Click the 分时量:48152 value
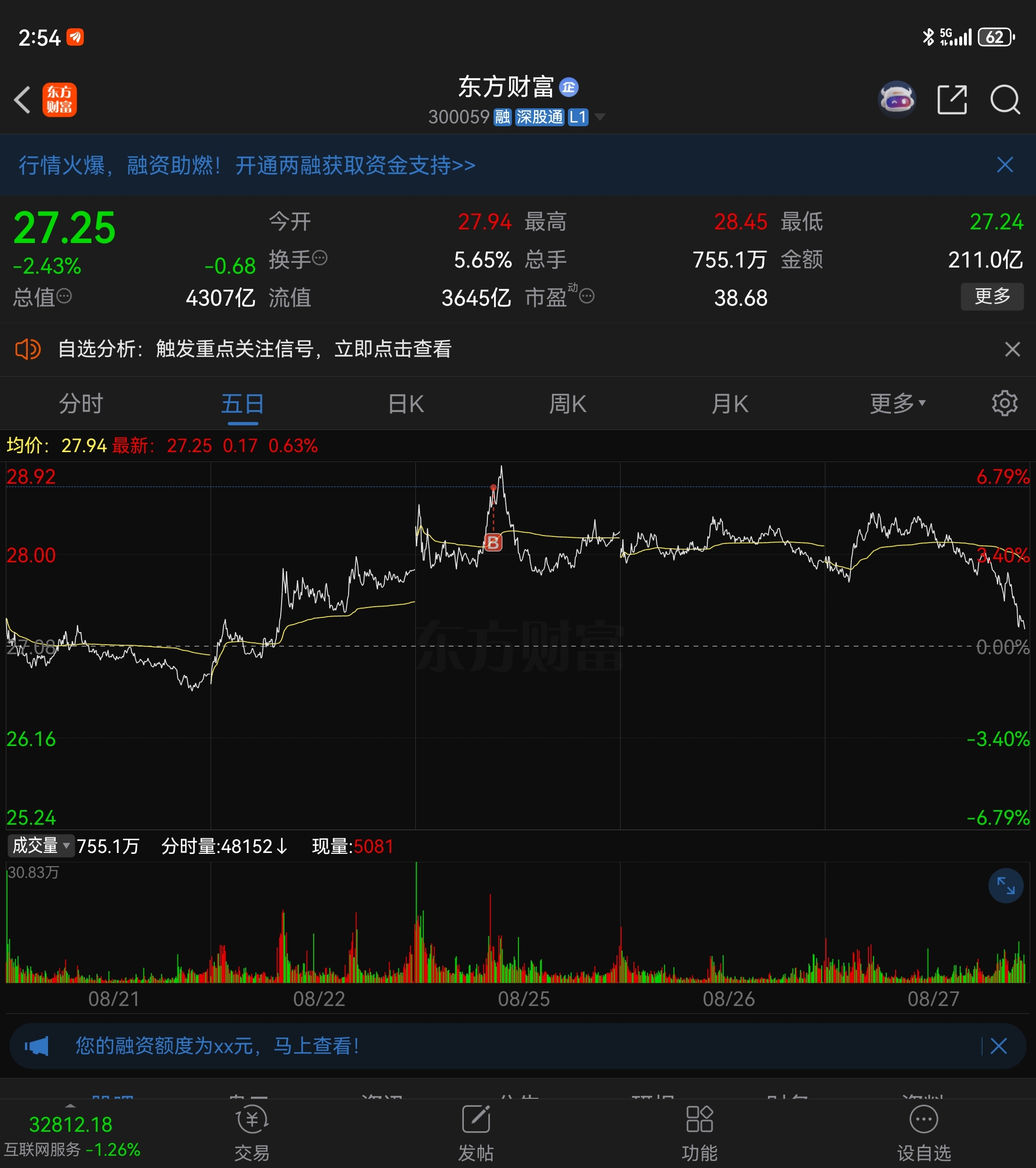Screen dimensions: 1036x1168 pos(225,846)
